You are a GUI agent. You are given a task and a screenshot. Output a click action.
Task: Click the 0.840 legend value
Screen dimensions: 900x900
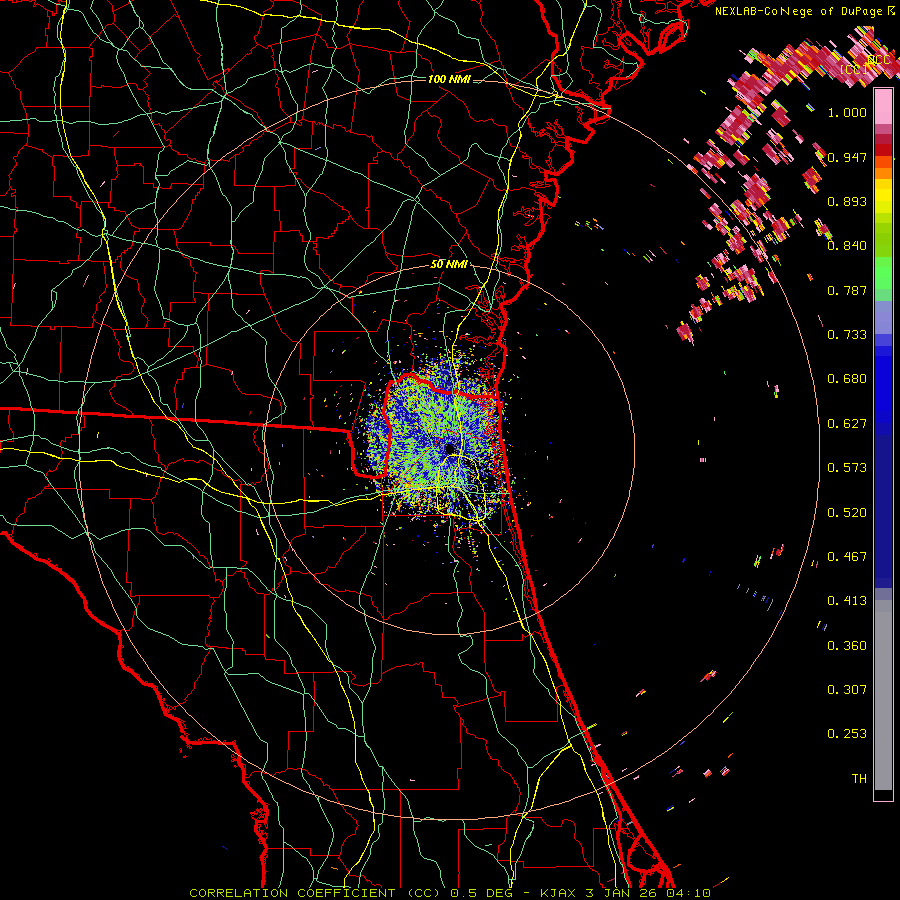[847, 246]
